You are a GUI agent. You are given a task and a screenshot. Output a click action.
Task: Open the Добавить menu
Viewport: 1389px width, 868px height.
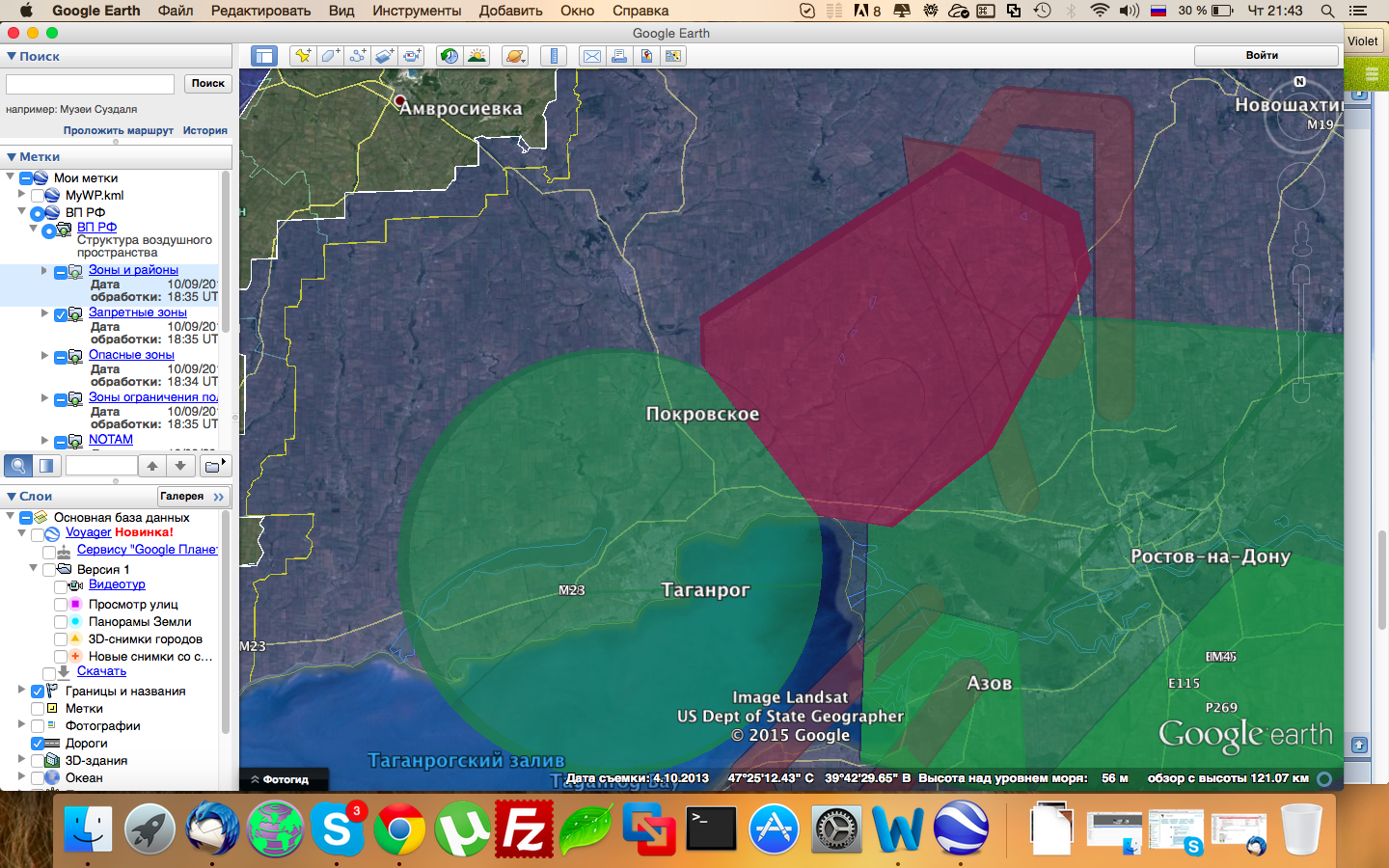click(x=511, y=11)
